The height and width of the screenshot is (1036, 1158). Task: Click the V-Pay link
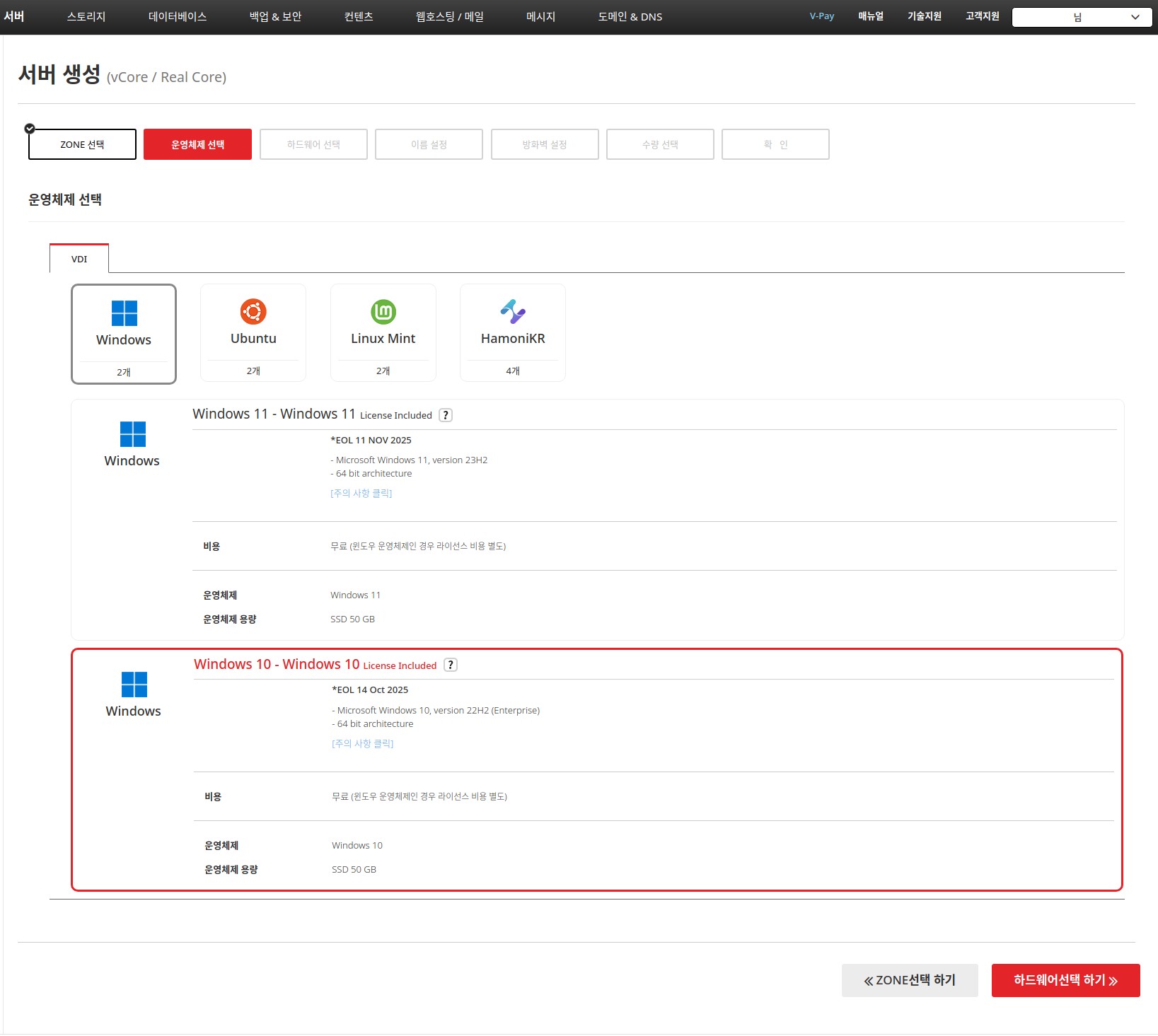822,16
